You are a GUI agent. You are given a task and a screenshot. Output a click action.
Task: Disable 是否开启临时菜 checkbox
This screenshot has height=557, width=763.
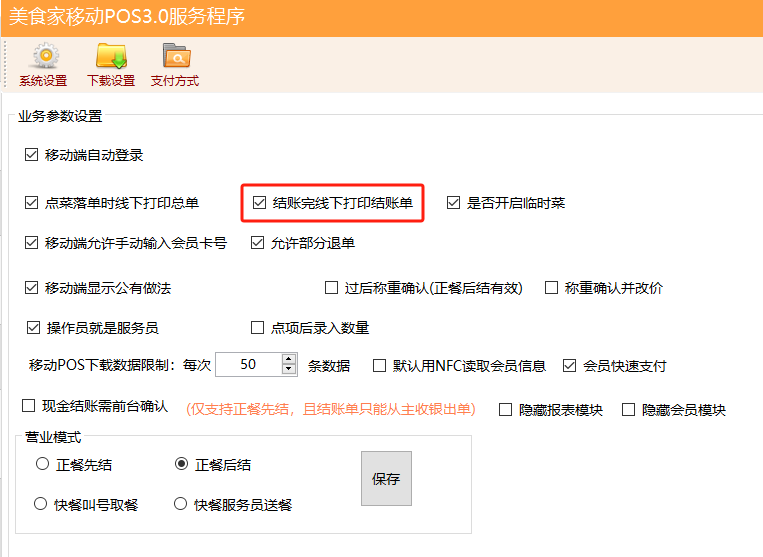click(x=453, y=203)
